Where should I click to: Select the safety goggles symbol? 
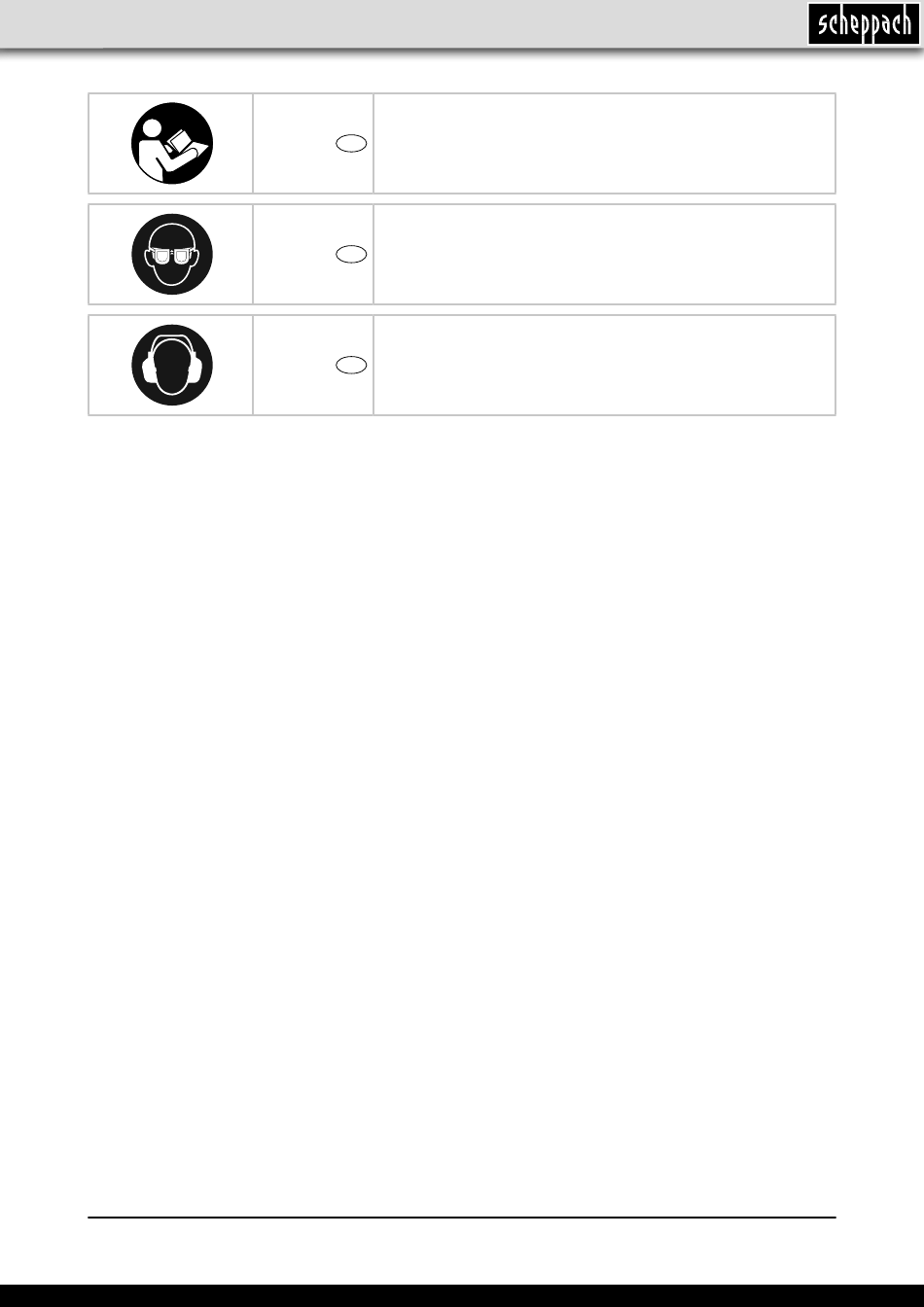point(172,255)
